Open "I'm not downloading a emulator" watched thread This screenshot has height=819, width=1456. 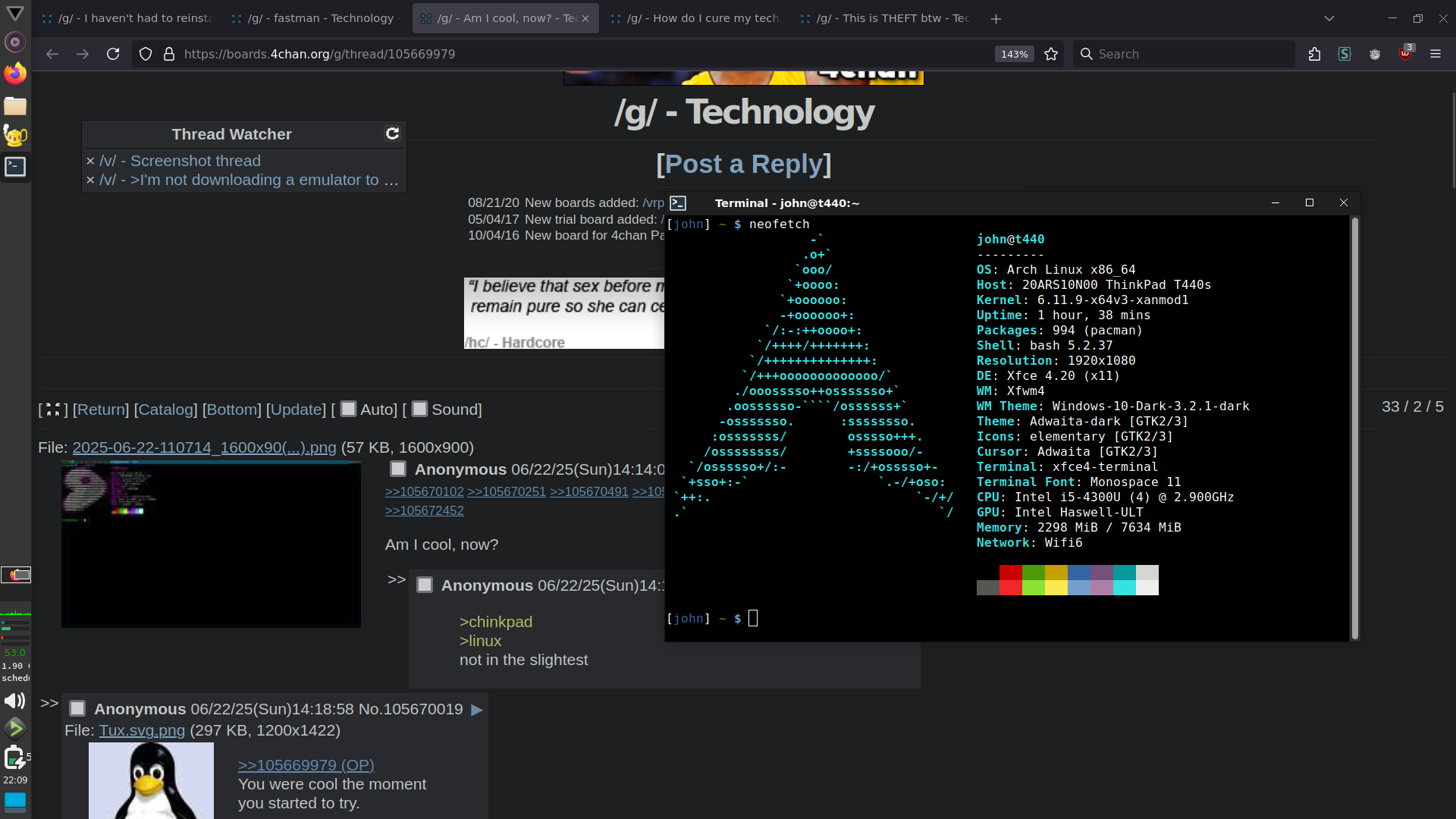click(x=249, y=180)
